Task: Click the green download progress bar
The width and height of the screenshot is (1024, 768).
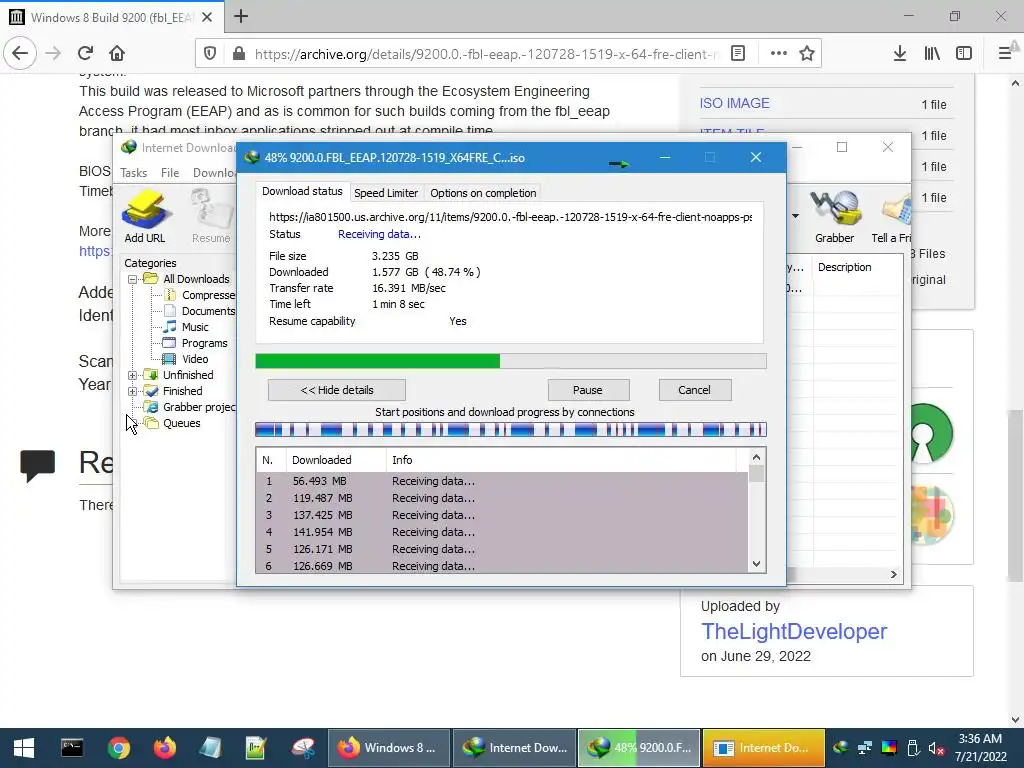Action: pos(510,361)
